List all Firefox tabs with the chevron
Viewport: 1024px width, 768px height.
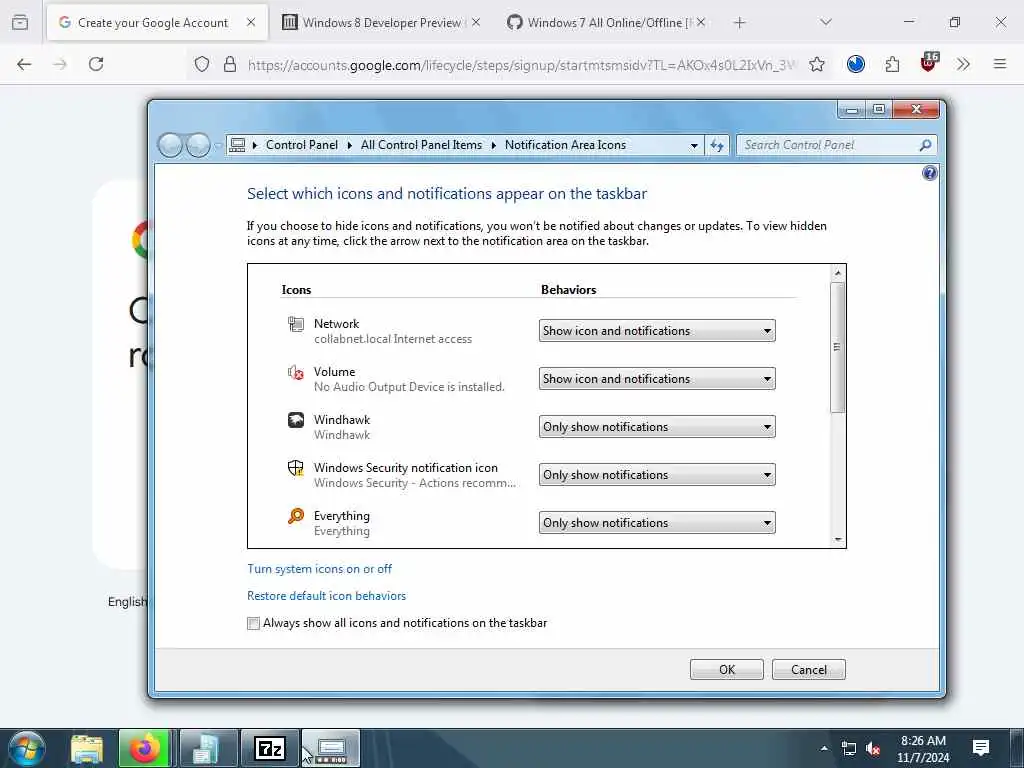pos(826,23)
